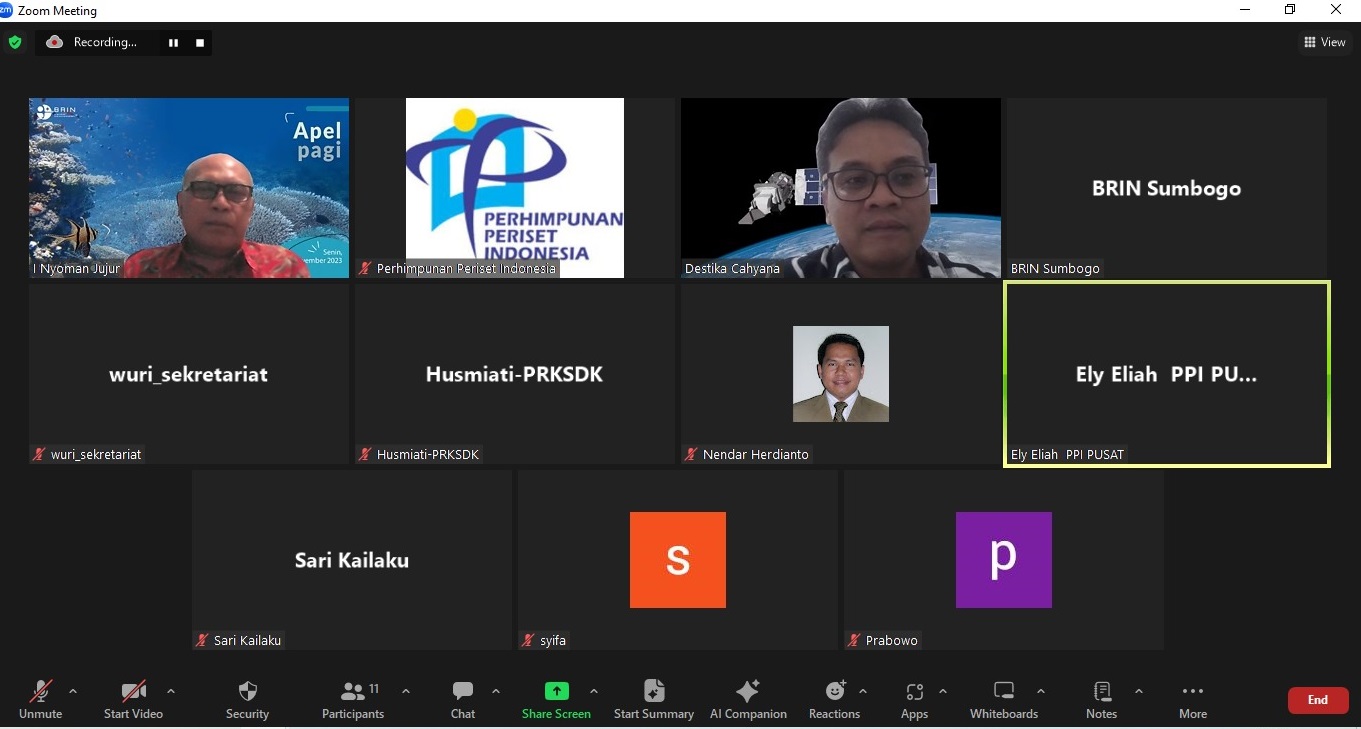1361x729 pixels.
Task: Click the Unmute microphone button
Action: point(40,699)
